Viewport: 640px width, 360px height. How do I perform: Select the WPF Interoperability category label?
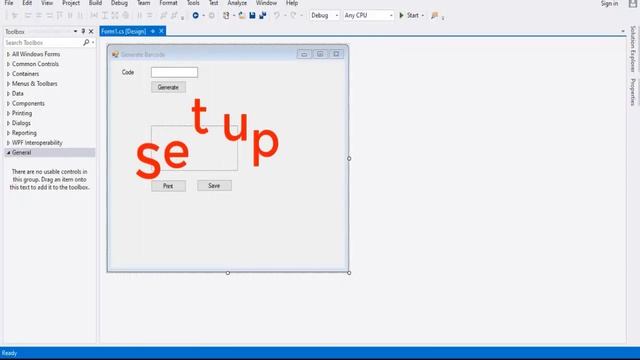37,142
